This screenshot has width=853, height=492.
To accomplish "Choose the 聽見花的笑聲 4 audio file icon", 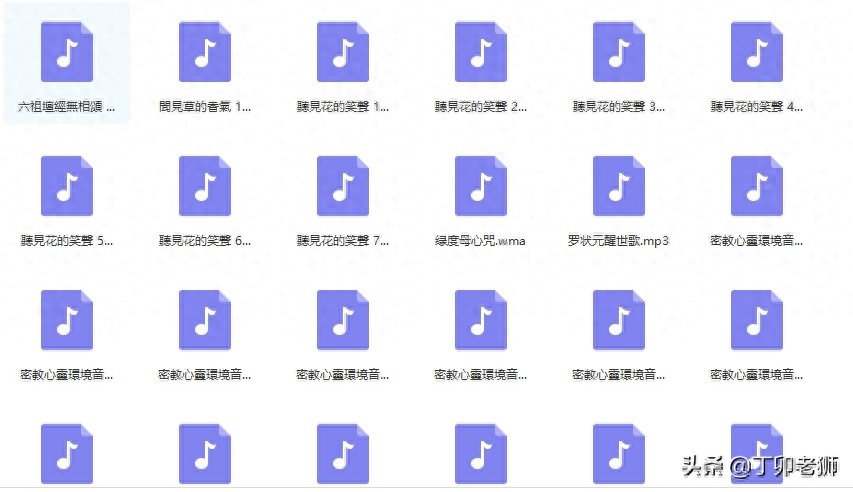I will click(757, 52).
